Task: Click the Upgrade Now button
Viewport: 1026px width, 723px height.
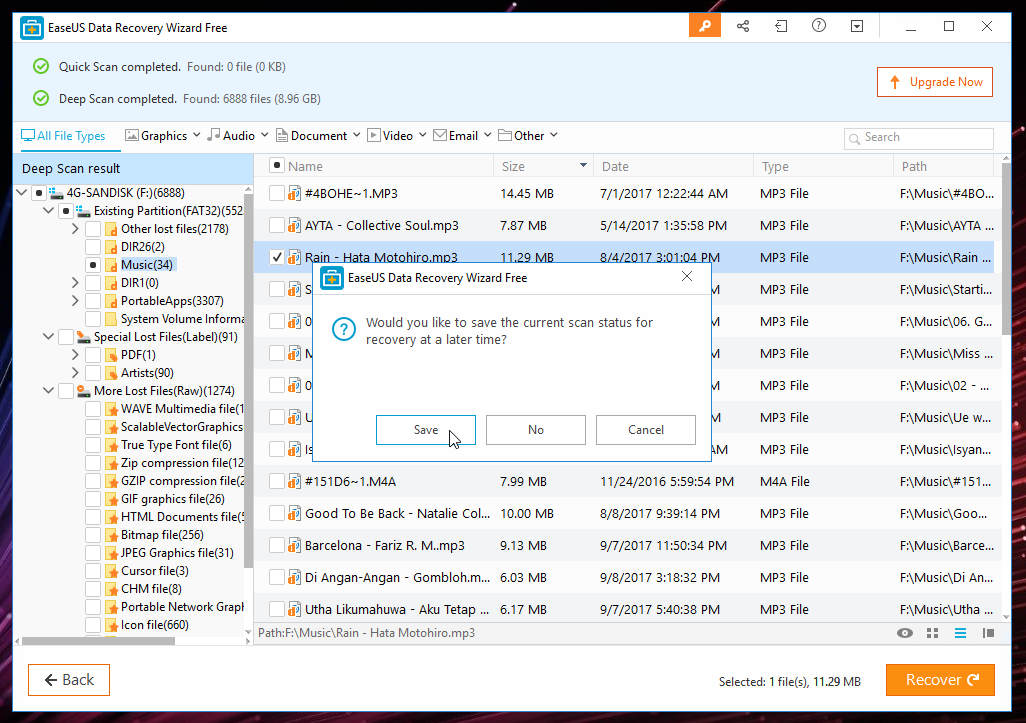Action: coord(935,82)
